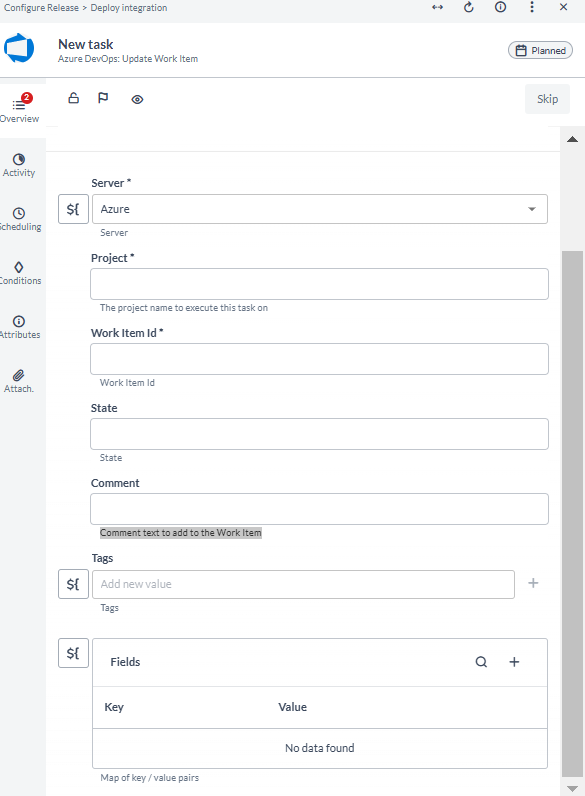
Task: Open the Server dropdown showing Azure
Action: click(x=320, y=209)
